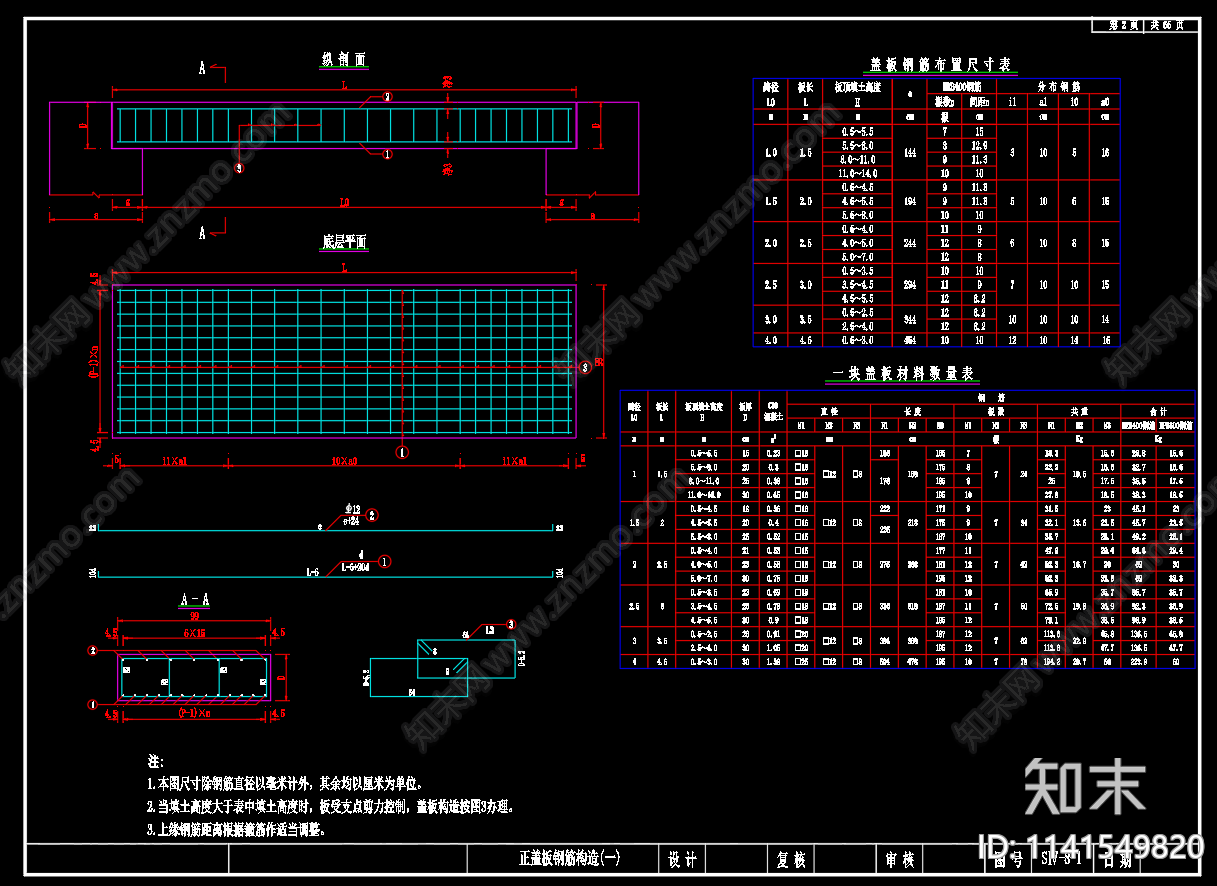Image resolution: width=1217 pixels, height=886 pixels.
Task: Click the '一块盖板材料数量表' table title
Action: tap(904, 374)
